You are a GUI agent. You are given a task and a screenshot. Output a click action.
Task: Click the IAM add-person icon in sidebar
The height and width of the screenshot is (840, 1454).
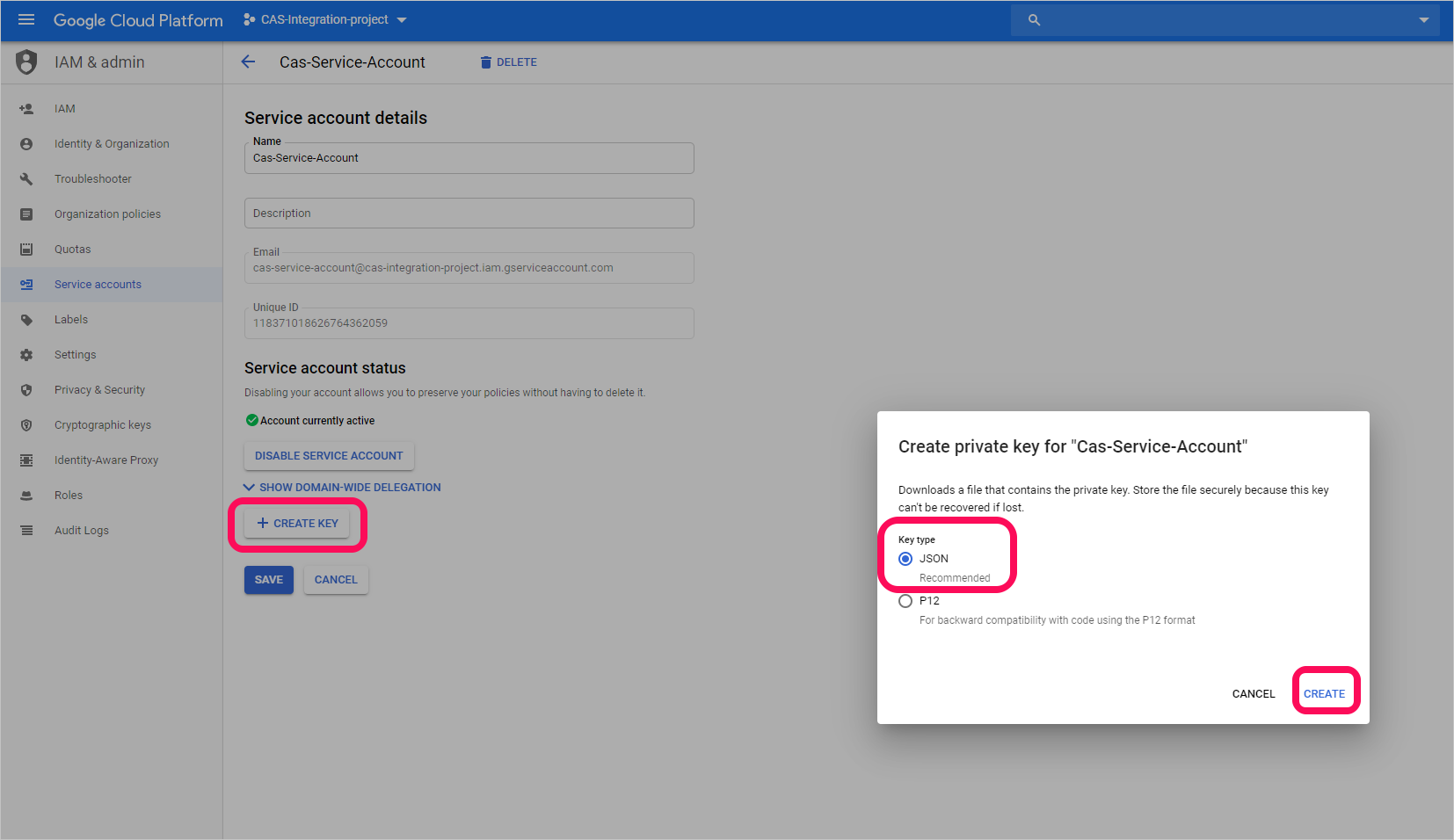click(x=26, y=109)
